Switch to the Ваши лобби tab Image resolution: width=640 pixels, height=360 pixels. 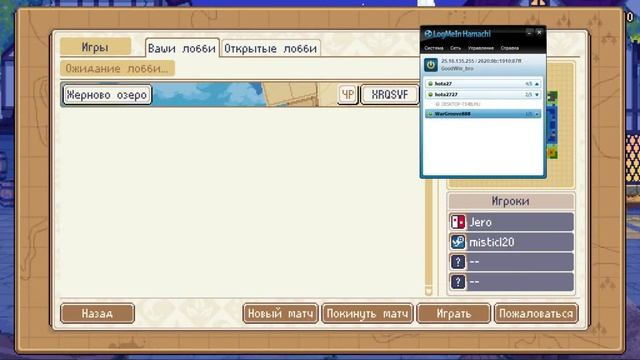[x=182, y=48]
